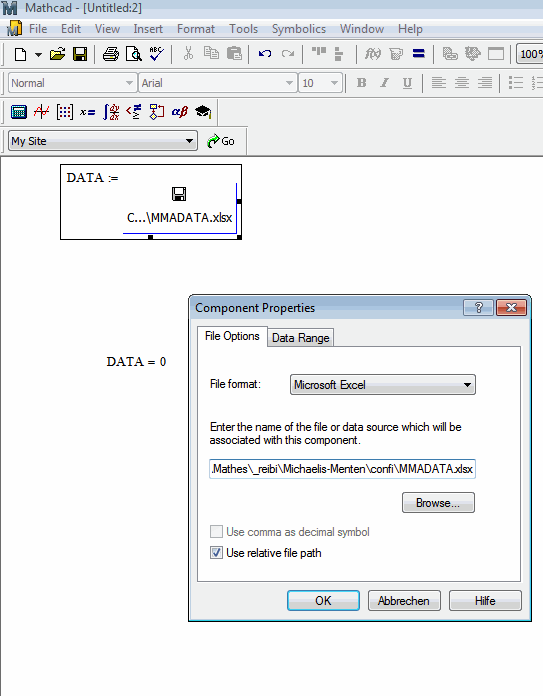Open the File menu
Image resolution: width=543 pixels, height=696 pixels.
pos(38,29)
